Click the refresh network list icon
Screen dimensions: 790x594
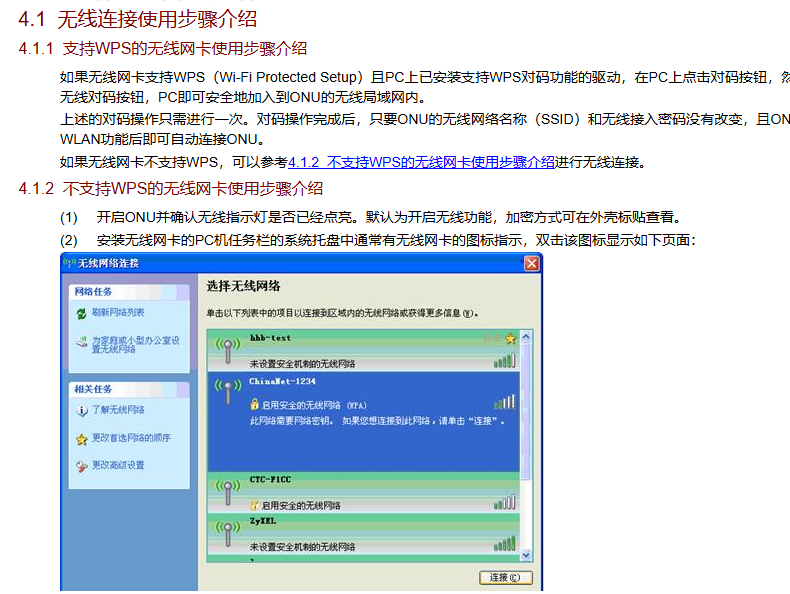pos(81,313)
